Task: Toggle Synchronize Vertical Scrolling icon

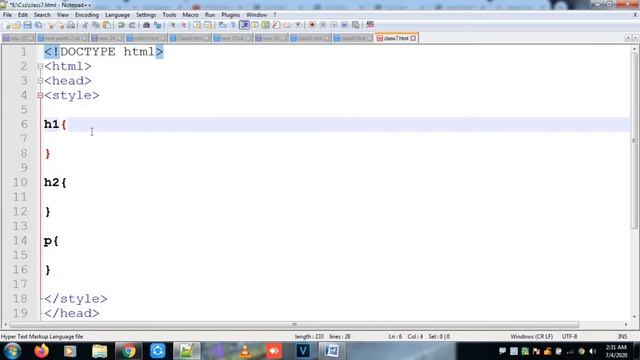Action: point(197,25)
